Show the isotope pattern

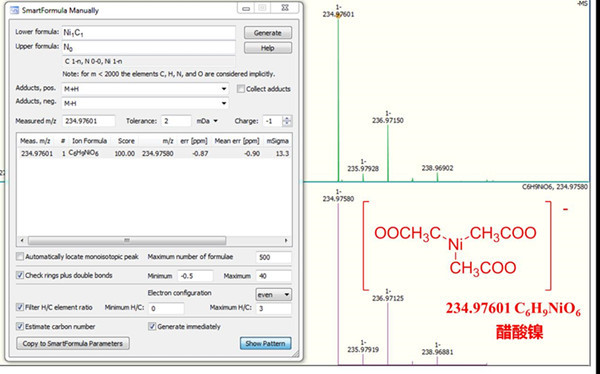(x=265, y=343)
